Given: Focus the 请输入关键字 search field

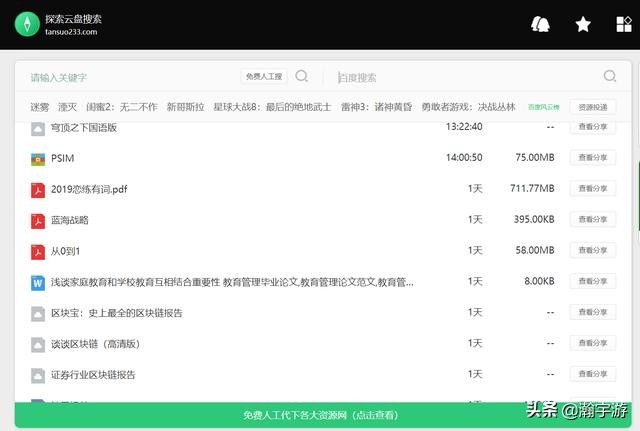Looking at the screenshot, I should point(131,77).
